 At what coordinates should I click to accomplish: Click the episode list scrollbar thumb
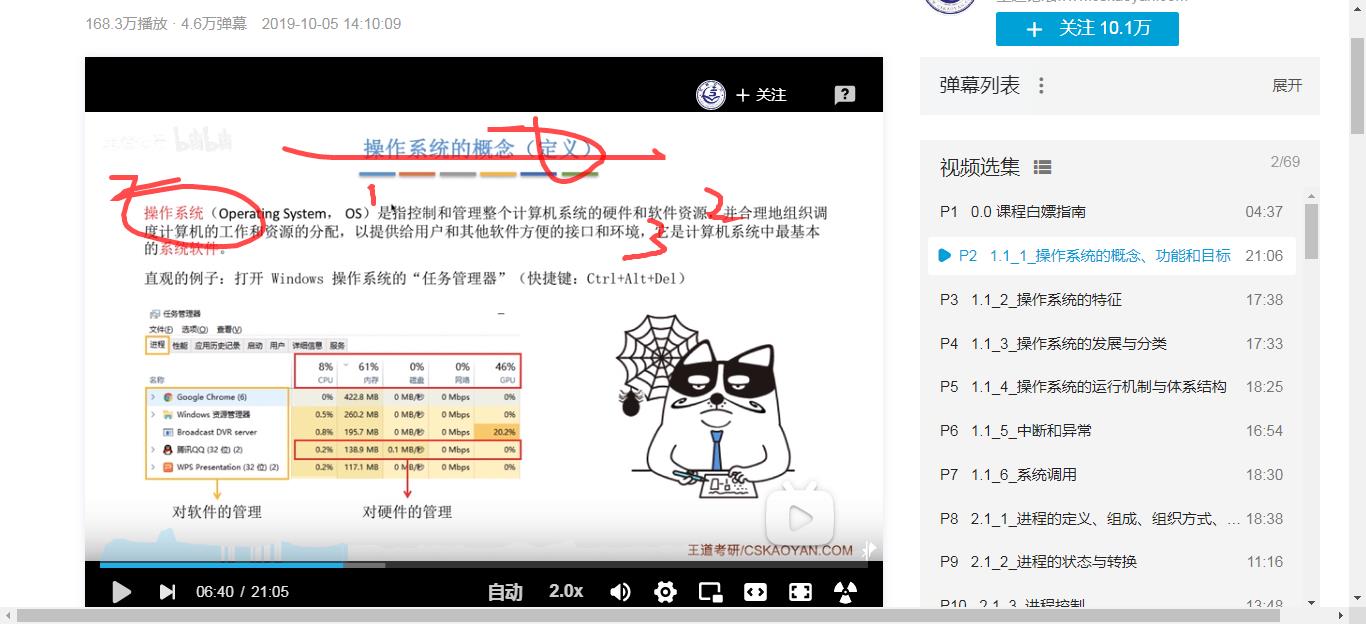point(1311,231)
